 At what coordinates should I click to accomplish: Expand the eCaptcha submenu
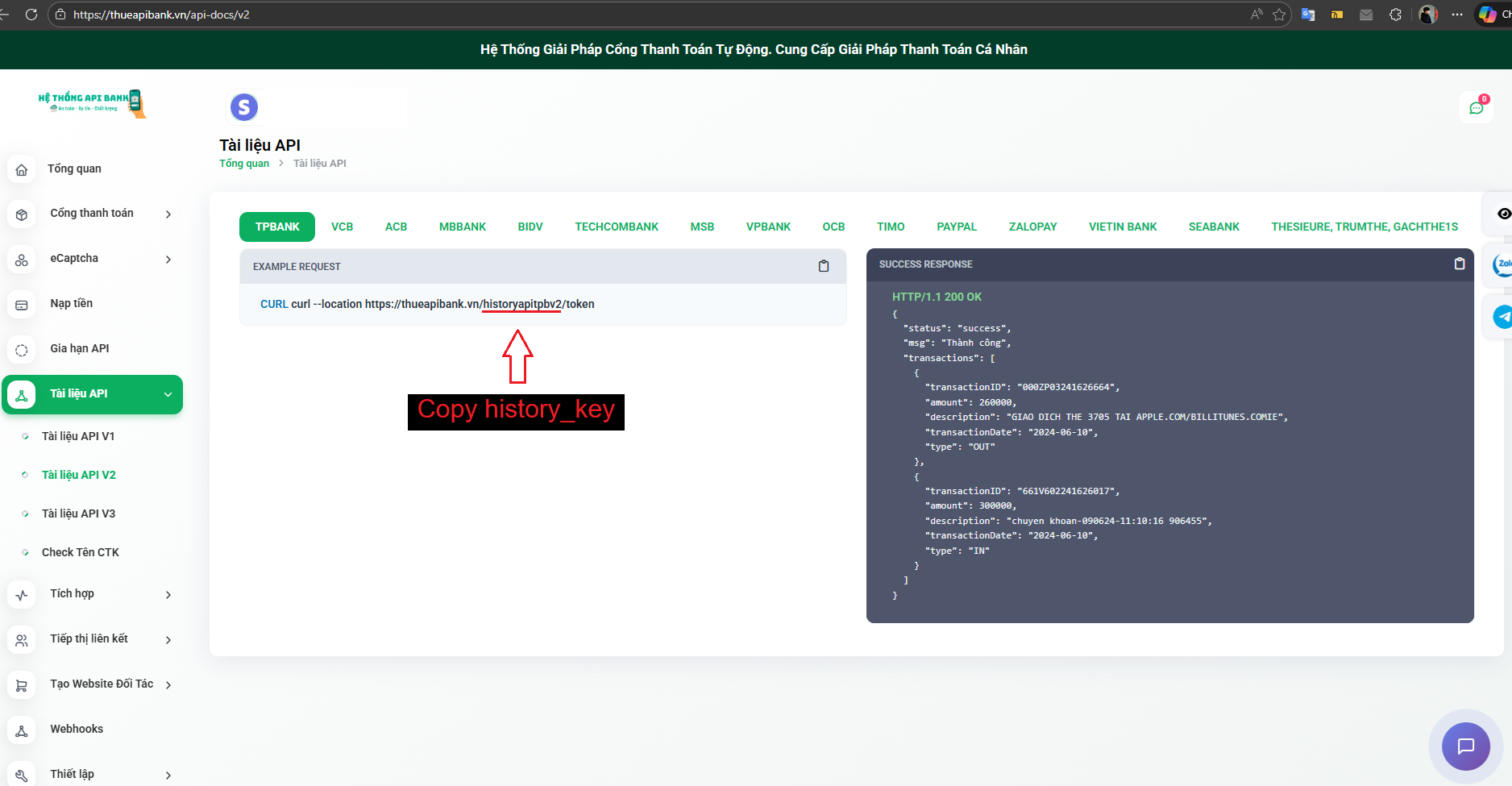click(168, 259)
